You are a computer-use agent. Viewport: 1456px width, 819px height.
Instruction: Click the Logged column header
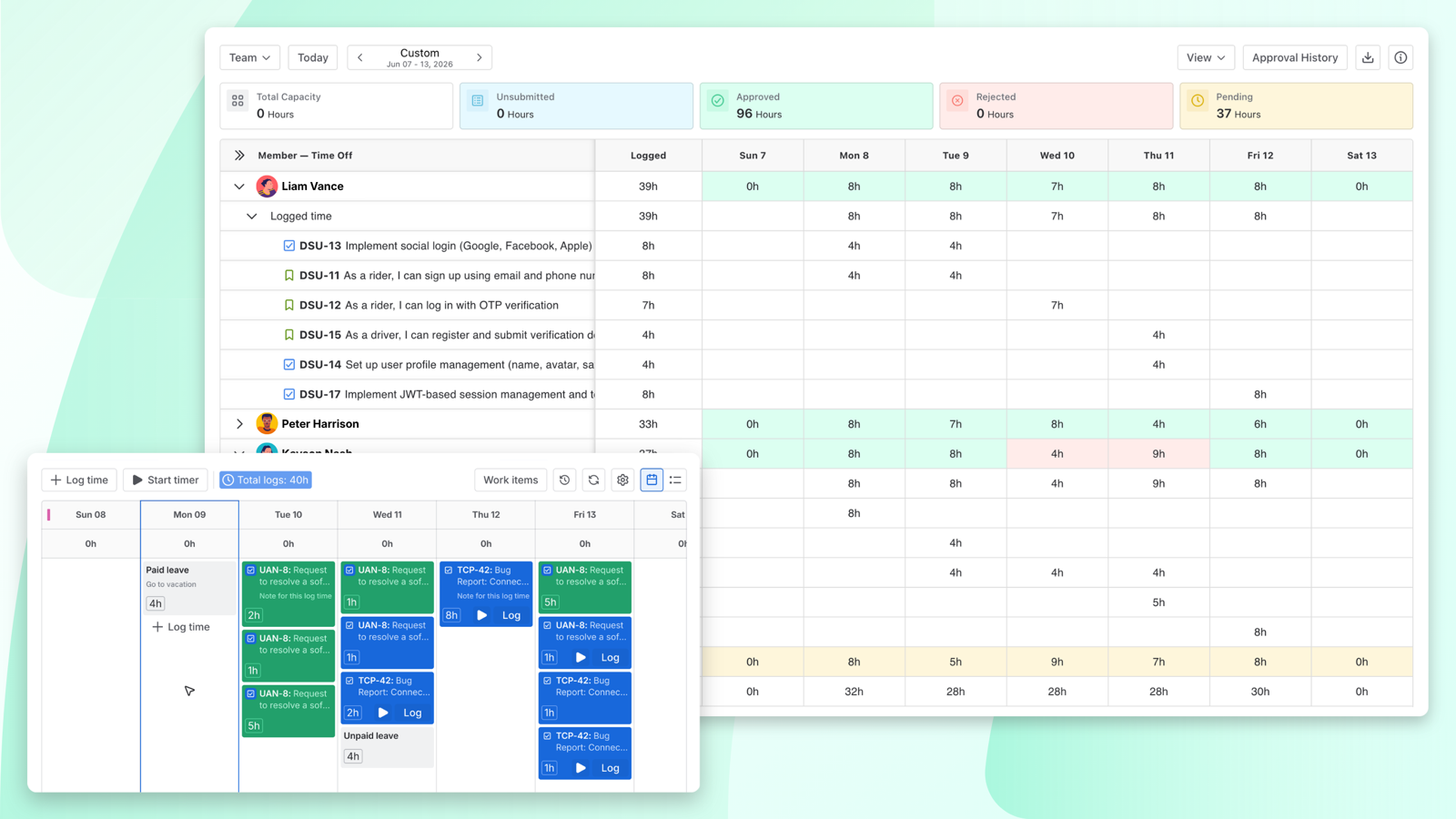[x=648, y=156]
